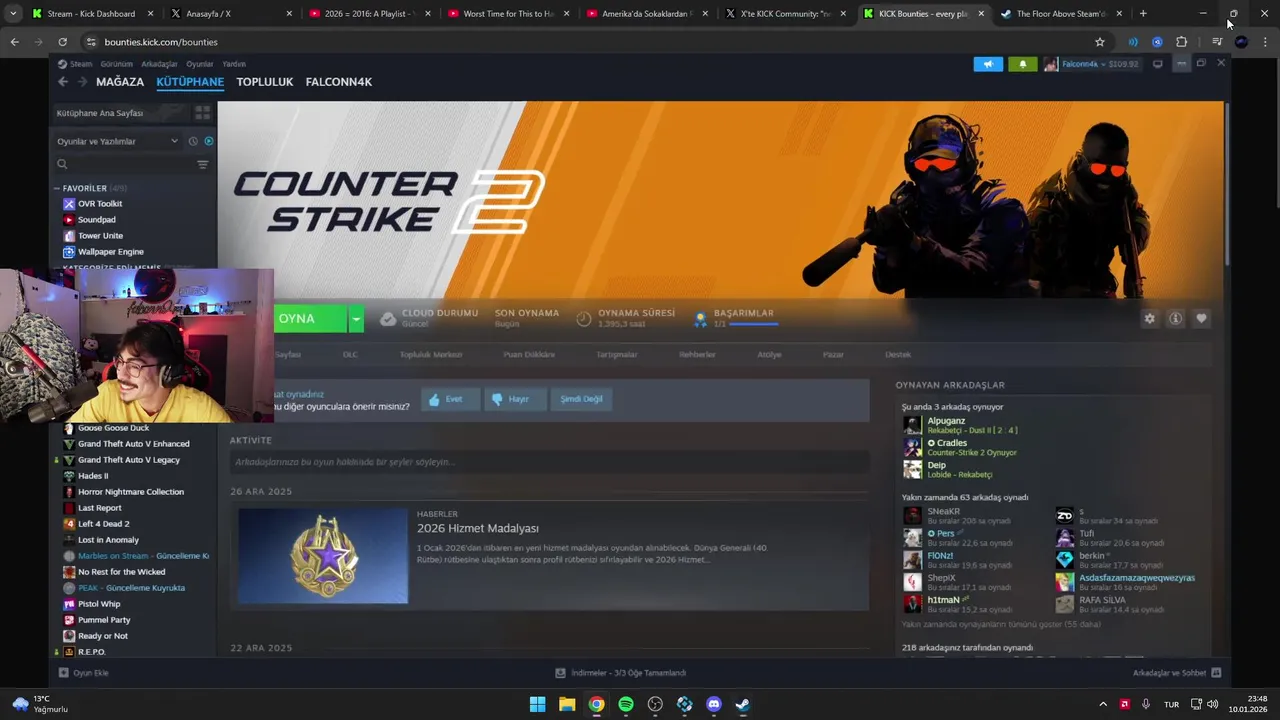The image size is (1280, 720).
Task: Open Arkadaşlar menu
Action: [159, 64]
